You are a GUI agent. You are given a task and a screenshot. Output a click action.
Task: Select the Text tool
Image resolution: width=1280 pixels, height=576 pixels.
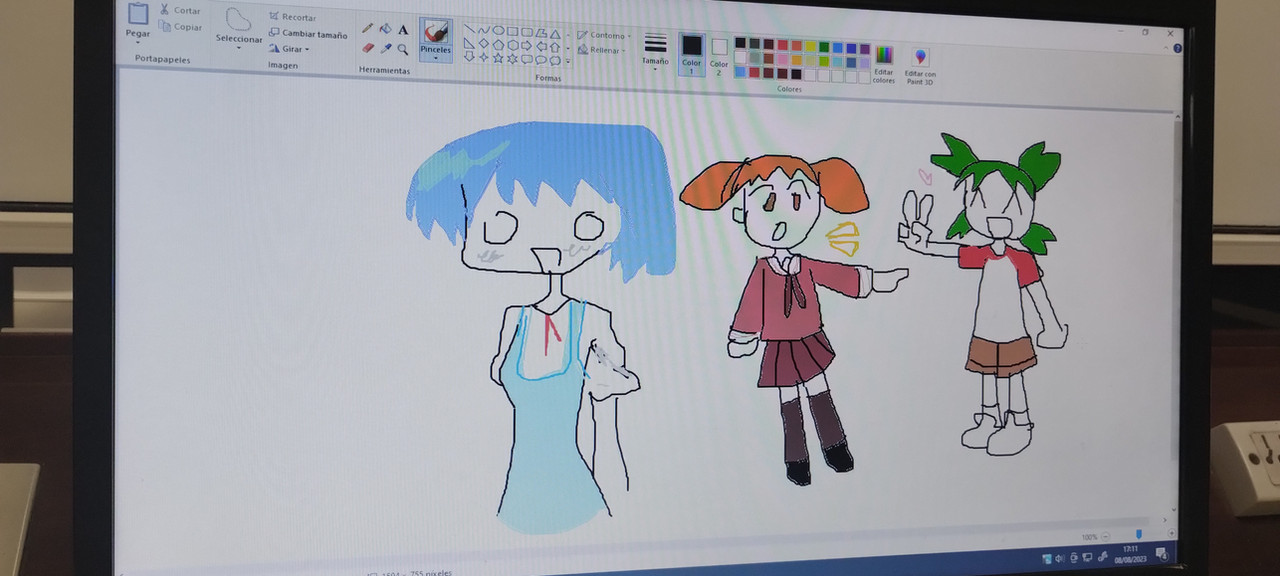(x=403, y=30)
